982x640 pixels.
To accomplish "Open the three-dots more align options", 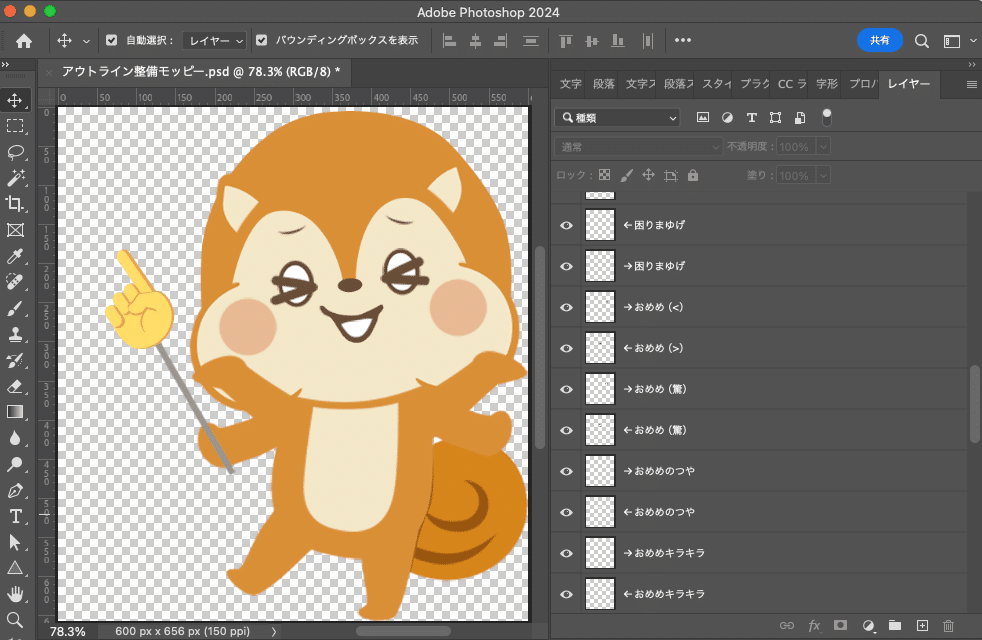I will tap(683, 40).
